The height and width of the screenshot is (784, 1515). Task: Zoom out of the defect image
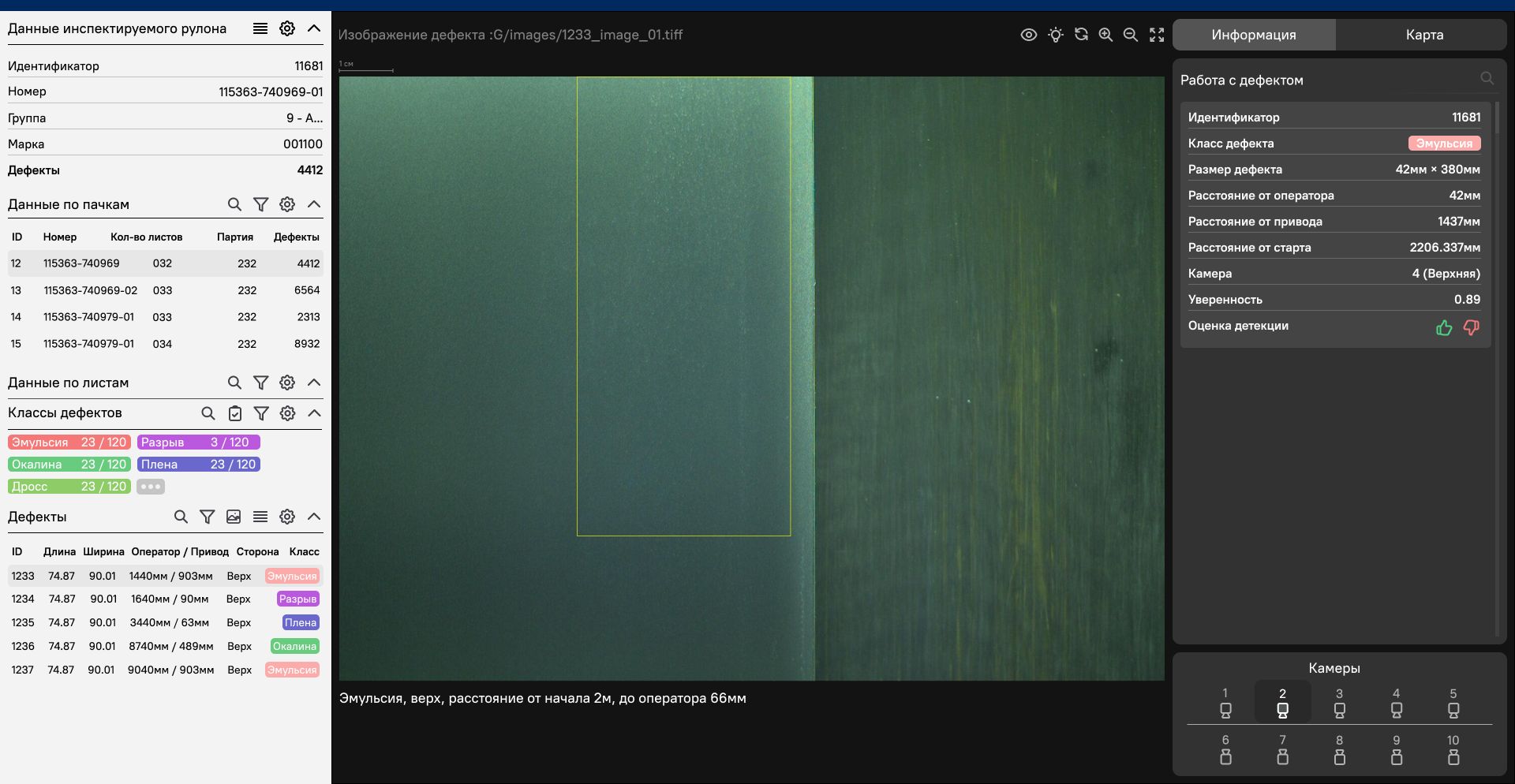pos(1131,35)
